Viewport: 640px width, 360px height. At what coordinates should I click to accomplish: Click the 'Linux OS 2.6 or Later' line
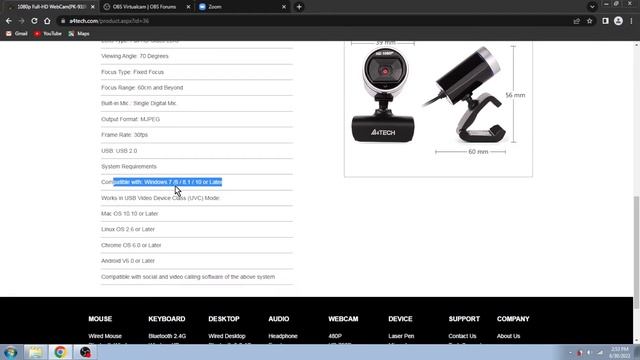point(128,229)
